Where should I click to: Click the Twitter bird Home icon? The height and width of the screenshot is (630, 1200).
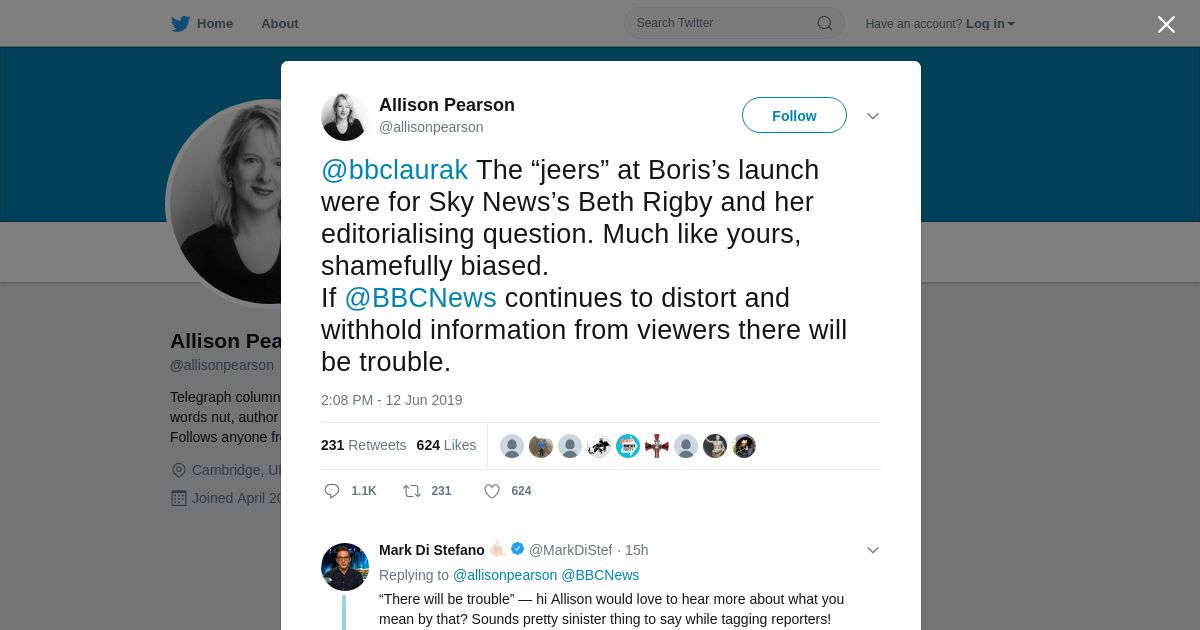coord(180,23)
